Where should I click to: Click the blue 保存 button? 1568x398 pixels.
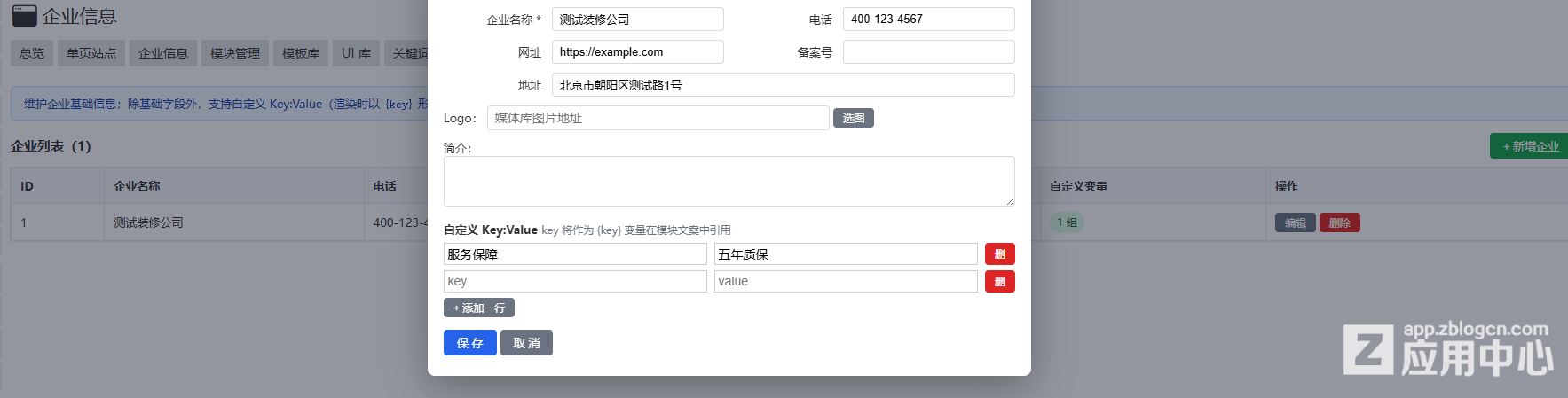pos(470,343)
